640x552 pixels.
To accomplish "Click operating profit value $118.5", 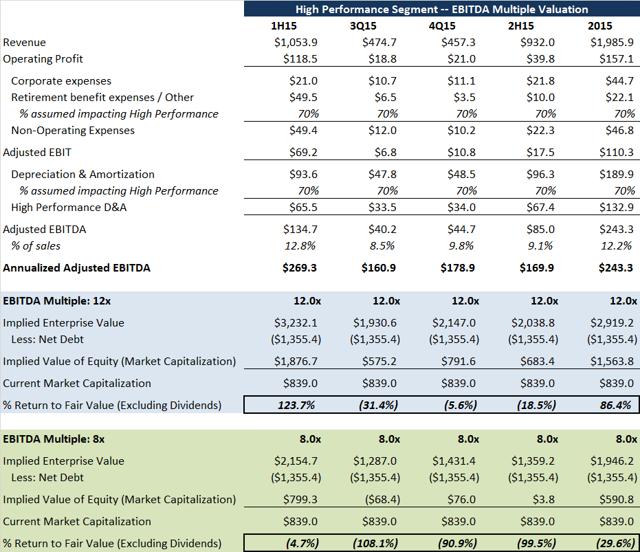I will [x=300, y=59].
